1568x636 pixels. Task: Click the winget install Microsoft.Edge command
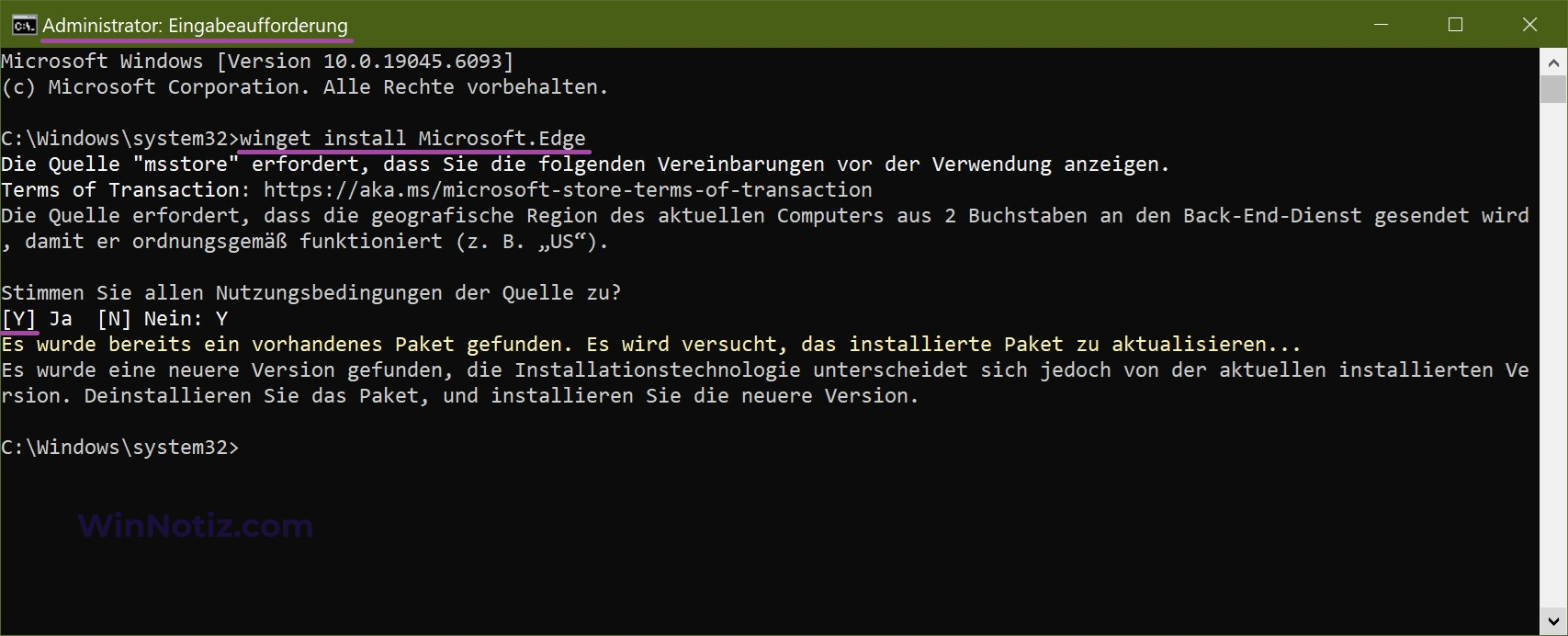coord(412,139)
